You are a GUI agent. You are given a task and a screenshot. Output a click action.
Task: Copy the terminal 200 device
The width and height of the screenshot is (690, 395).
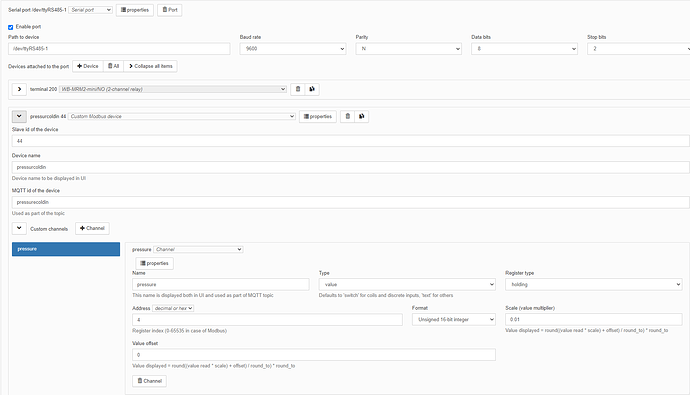point(312,89)
